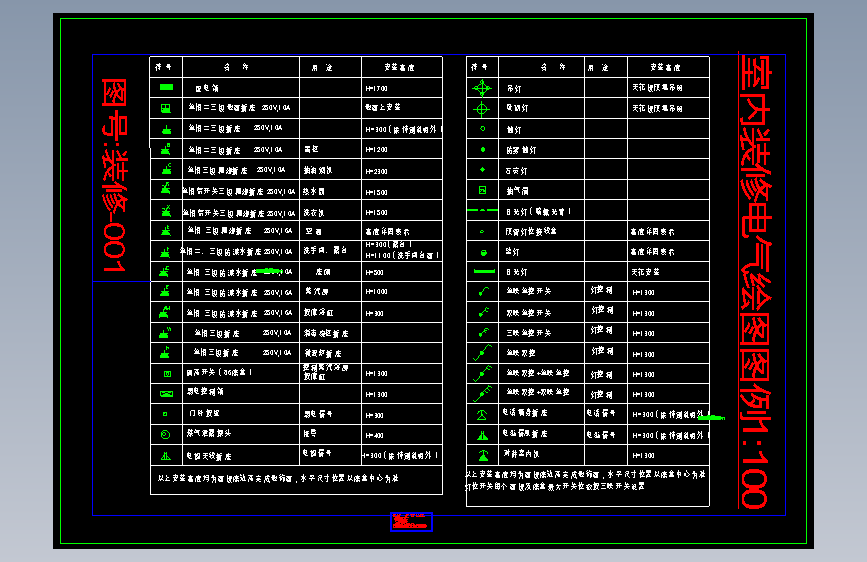Select the solid green bar 日光灯 symbol
This screenshot has width=867, height=562.
(484, 271)
